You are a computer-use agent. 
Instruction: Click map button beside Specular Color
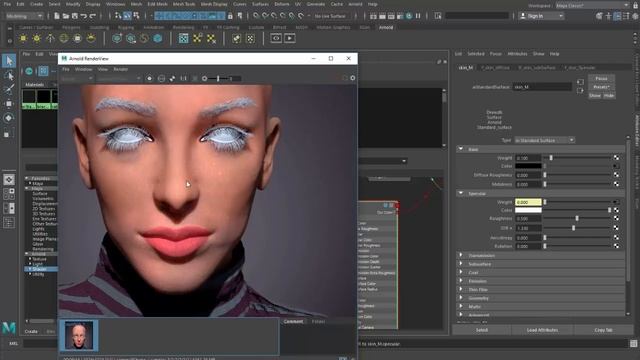tap(616, 210)
